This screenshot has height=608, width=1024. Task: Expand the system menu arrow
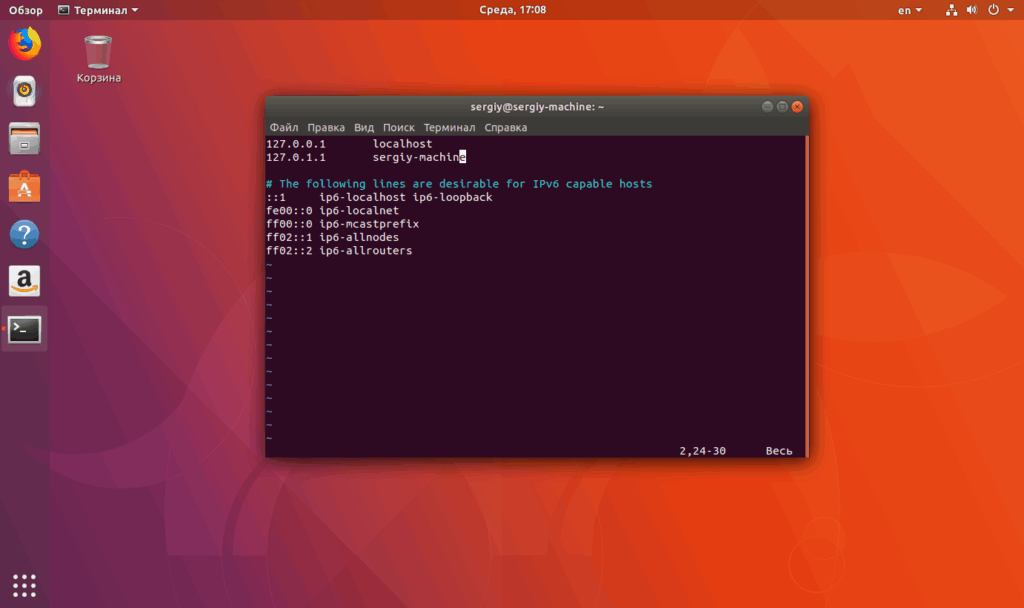pos(1010,10)
